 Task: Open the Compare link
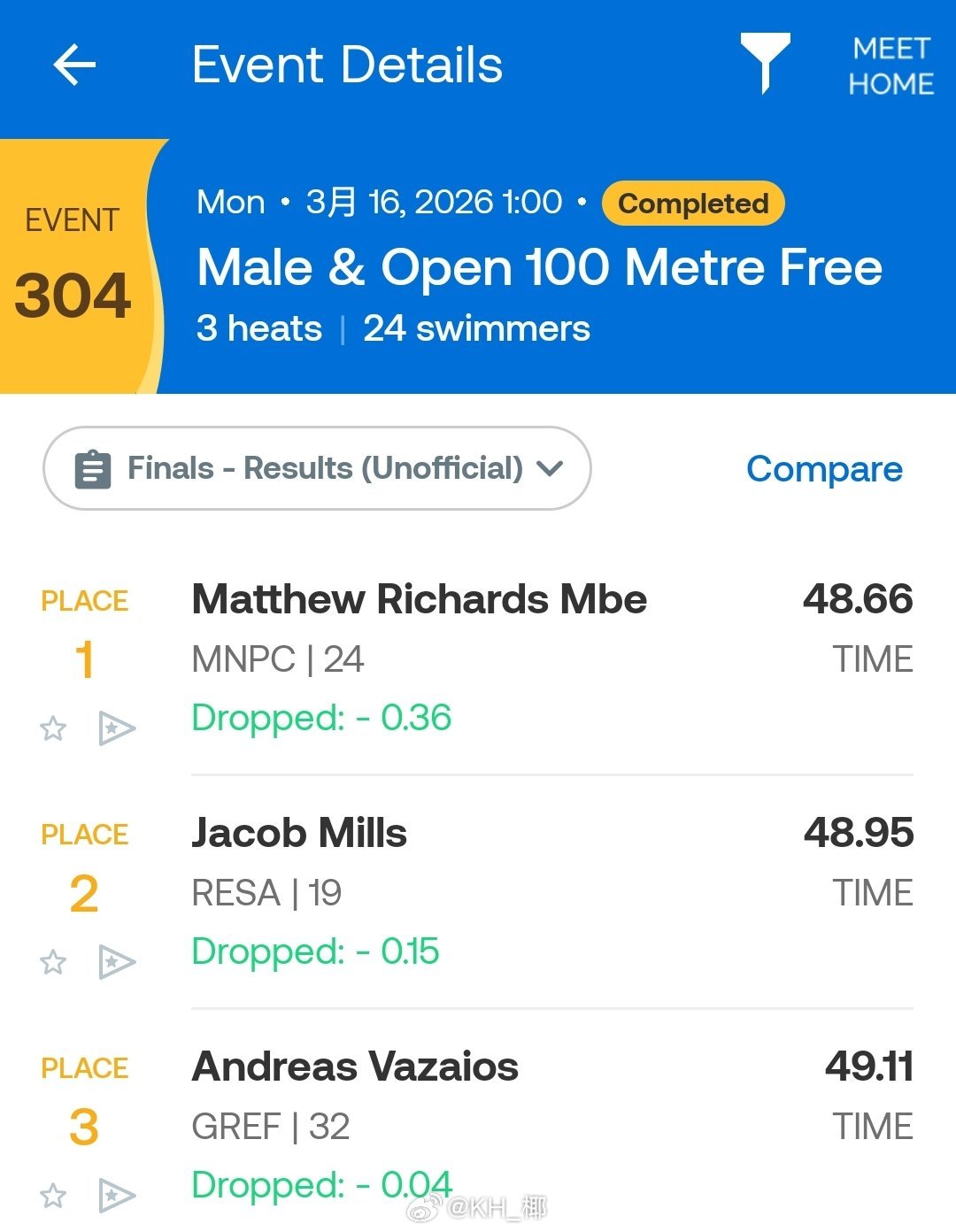824,469
